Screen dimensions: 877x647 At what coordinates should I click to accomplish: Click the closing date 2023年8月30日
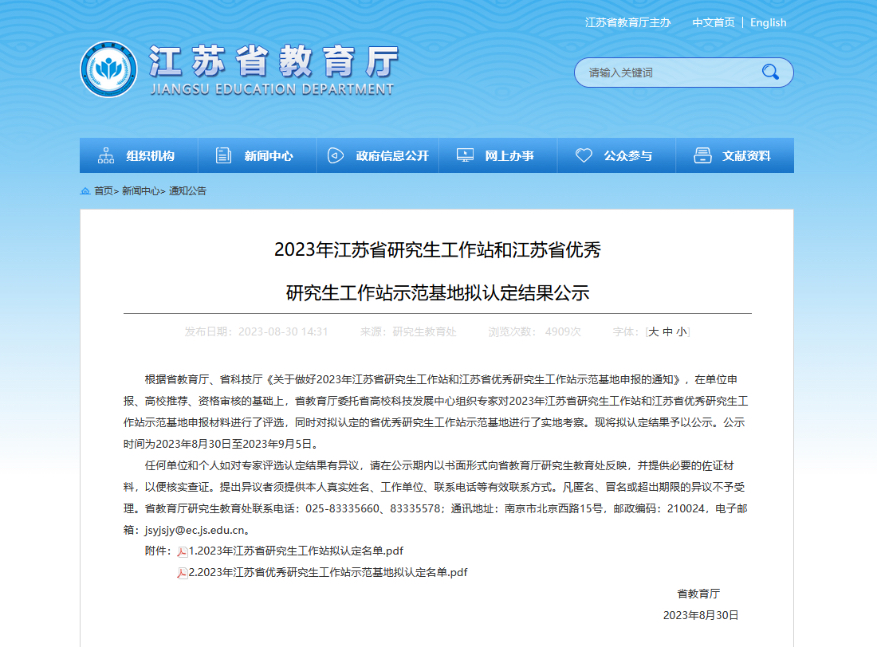701,615
